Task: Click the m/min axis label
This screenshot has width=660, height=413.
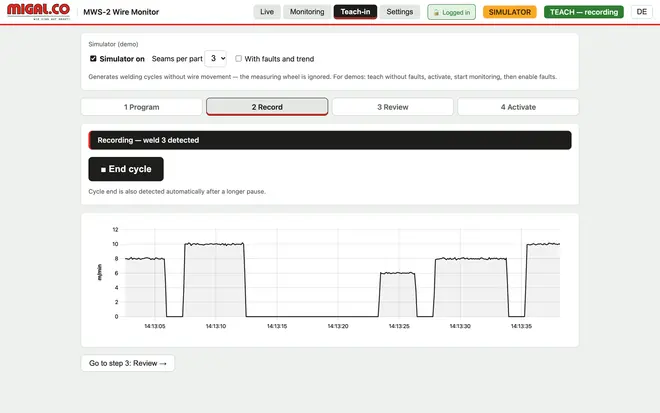Action: [99, 272]
